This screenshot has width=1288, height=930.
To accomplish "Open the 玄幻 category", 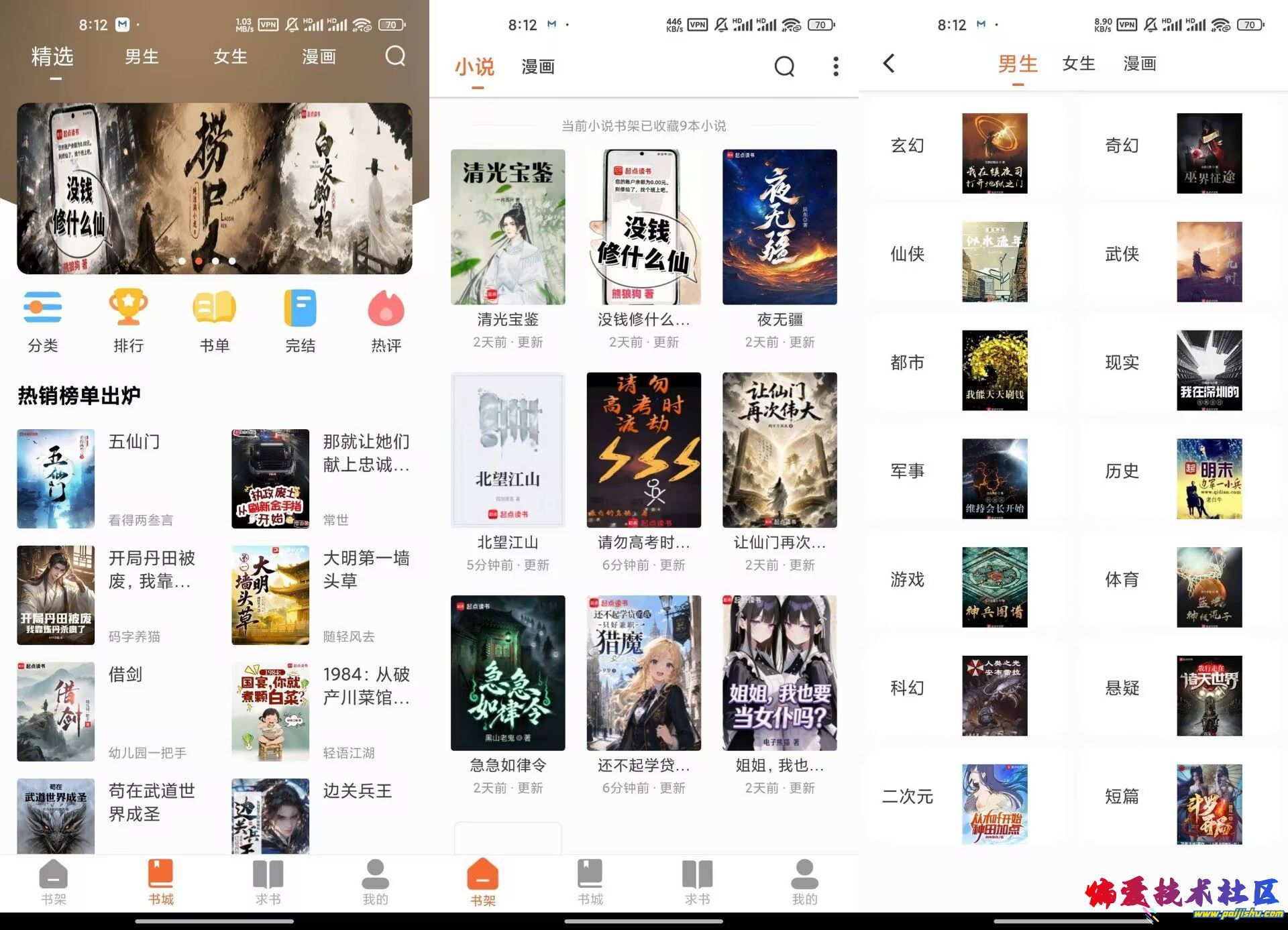I will (x=966, y=154).
